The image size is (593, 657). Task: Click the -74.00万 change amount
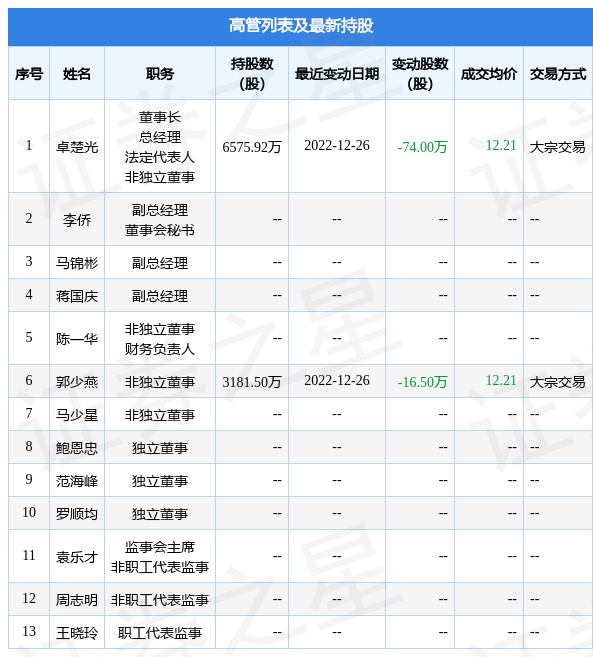click(422, 147)
